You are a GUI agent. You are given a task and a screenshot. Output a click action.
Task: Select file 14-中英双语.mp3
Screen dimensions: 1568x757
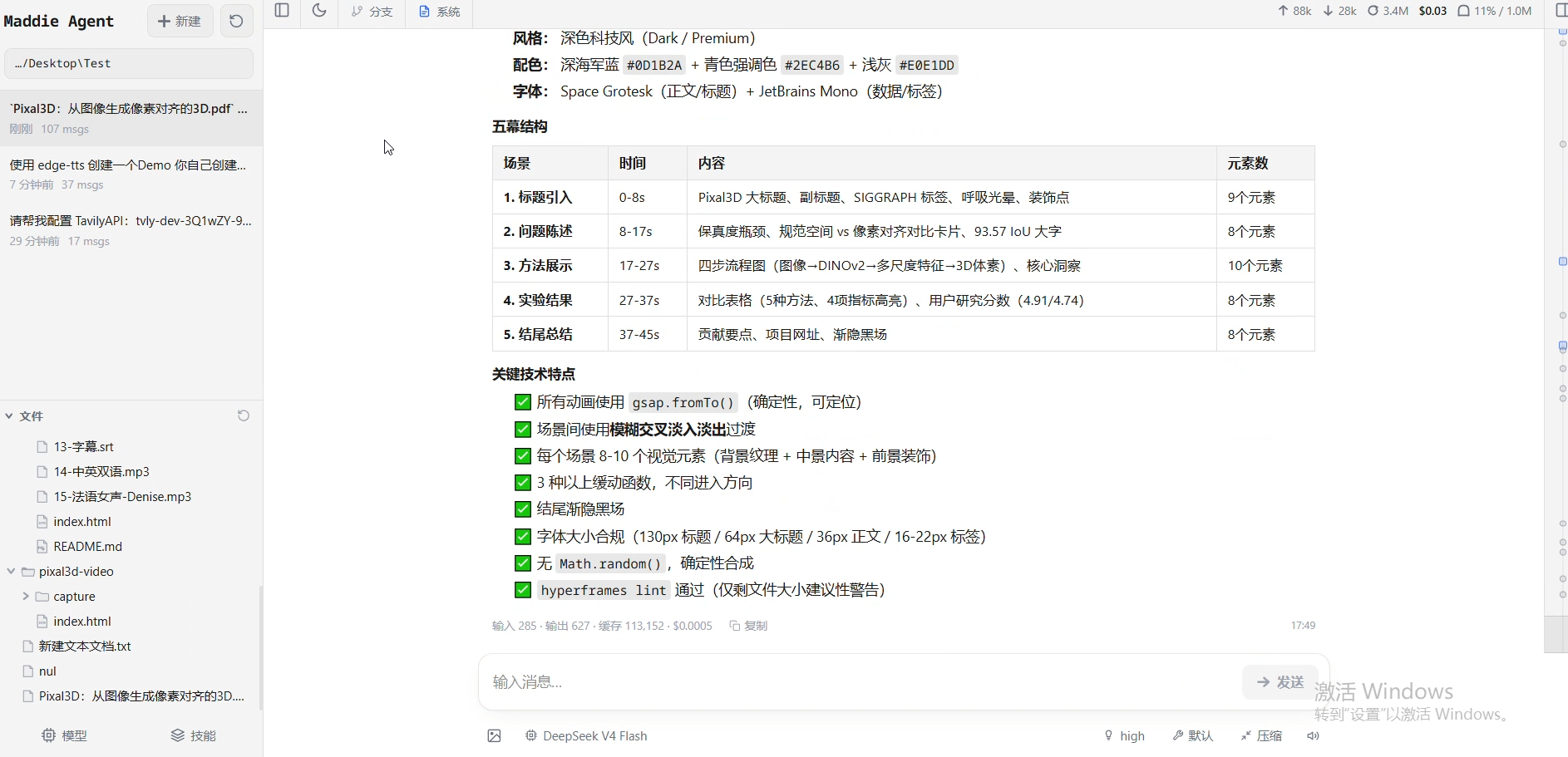coord(101,471)
